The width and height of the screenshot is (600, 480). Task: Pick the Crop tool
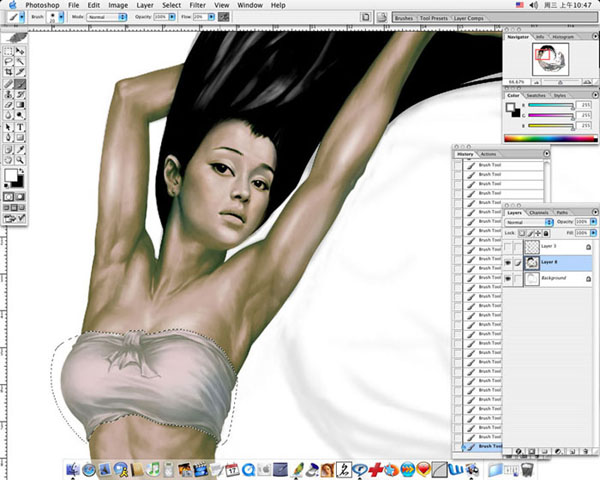(8, 72)
